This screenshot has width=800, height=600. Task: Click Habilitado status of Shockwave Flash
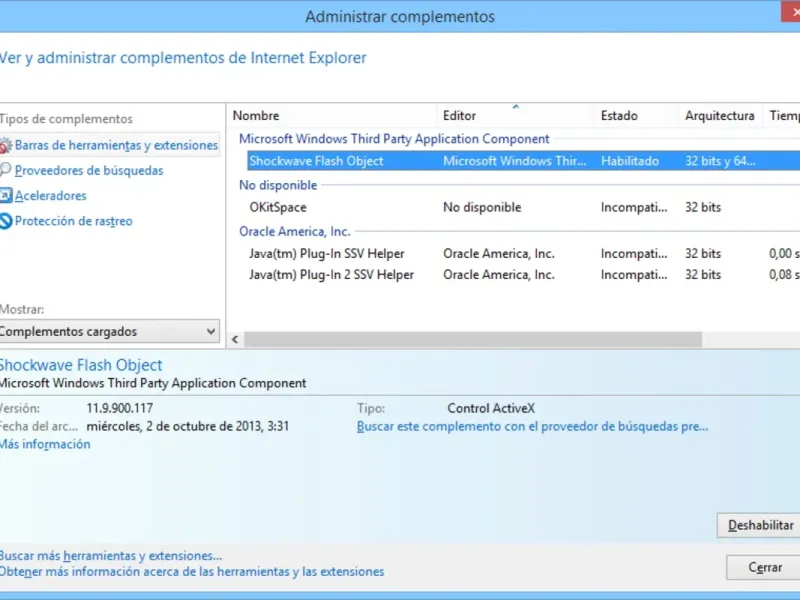pyautogui.click(x=630, y=161)
